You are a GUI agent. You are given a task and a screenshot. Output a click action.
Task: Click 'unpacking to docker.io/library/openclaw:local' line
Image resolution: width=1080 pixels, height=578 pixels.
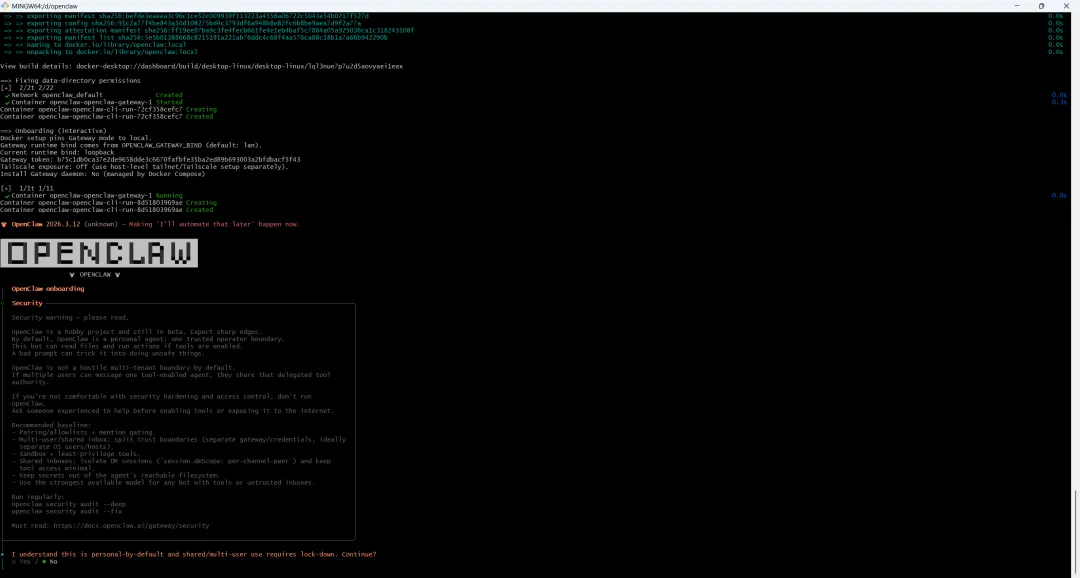(x=101, y=52)
